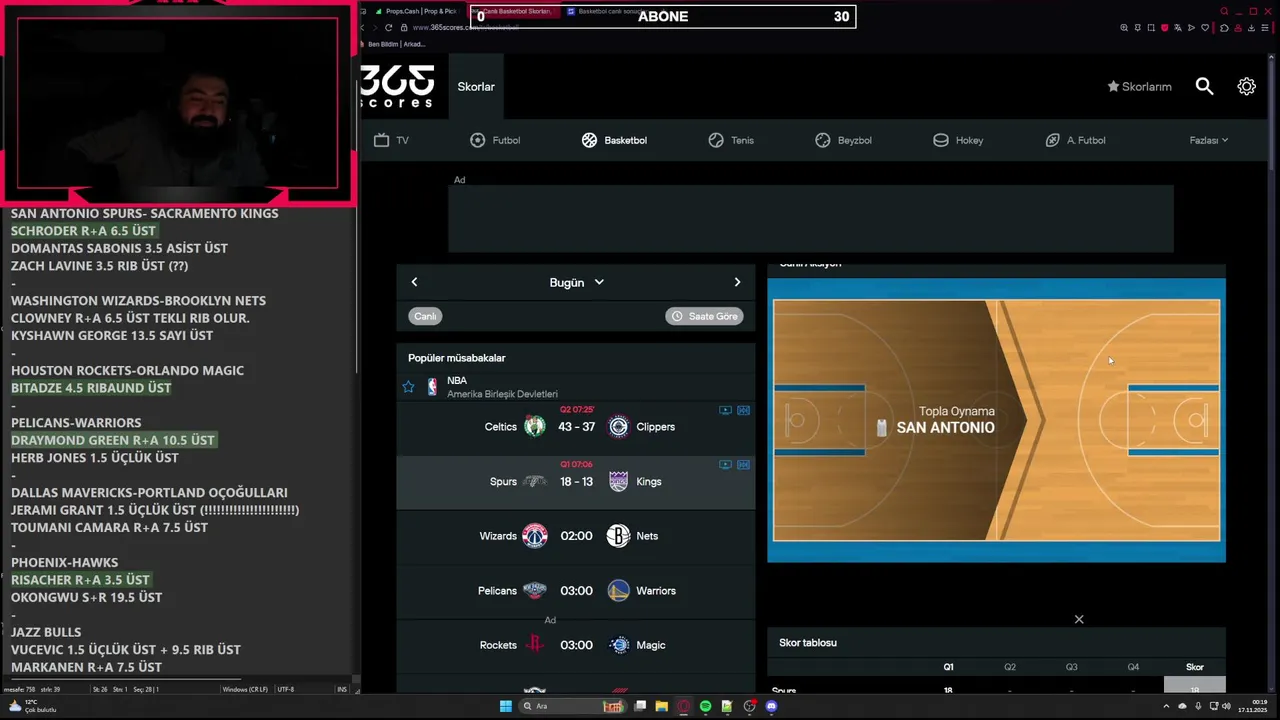Screen dimensions: 1280x720
Task: Open Discord from the taskbar
Action: 771,706
